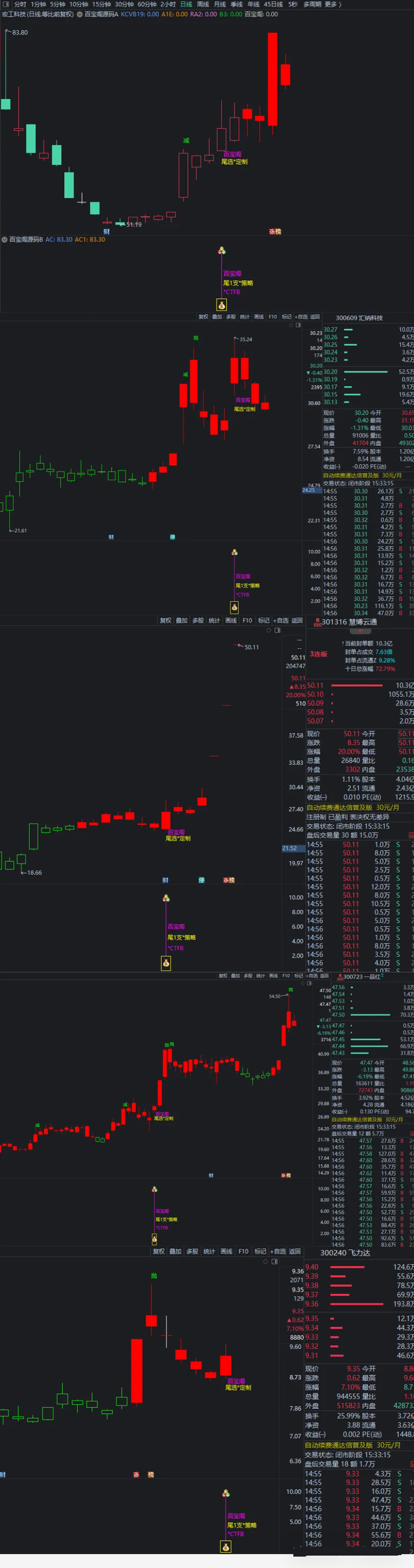414x1568 pixels.
Task: Toggle 复权 beside 300723 一品红
Action: 223,976
